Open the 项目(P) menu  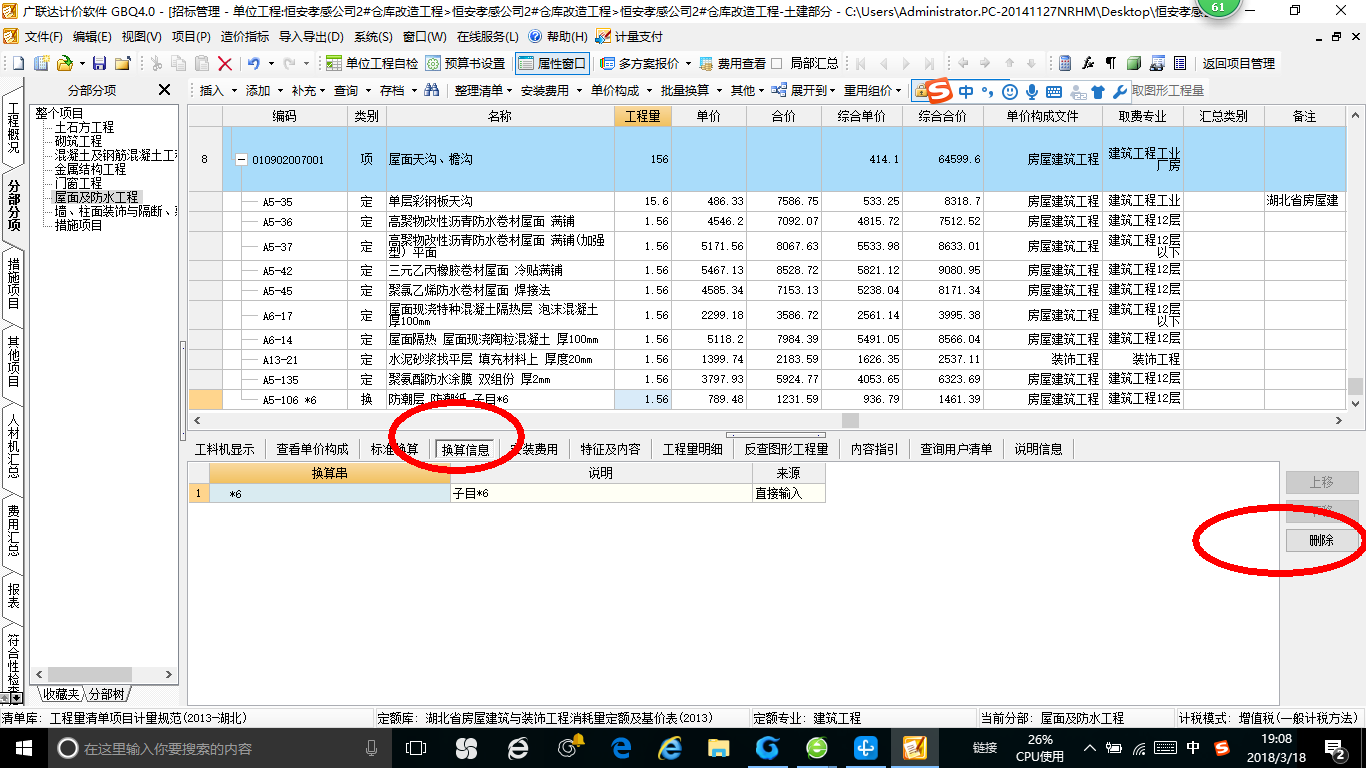[191, 36]
